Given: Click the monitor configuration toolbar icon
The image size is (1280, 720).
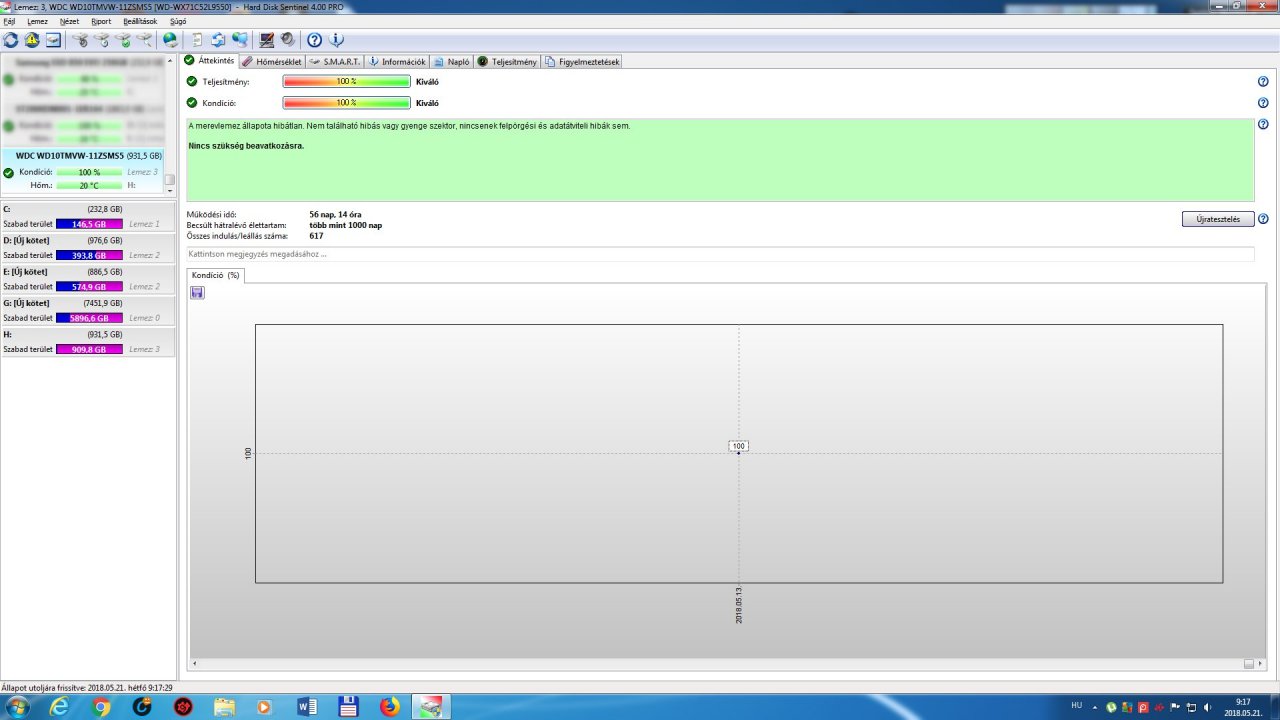Looking at the screenshot, I should point(266,40).
